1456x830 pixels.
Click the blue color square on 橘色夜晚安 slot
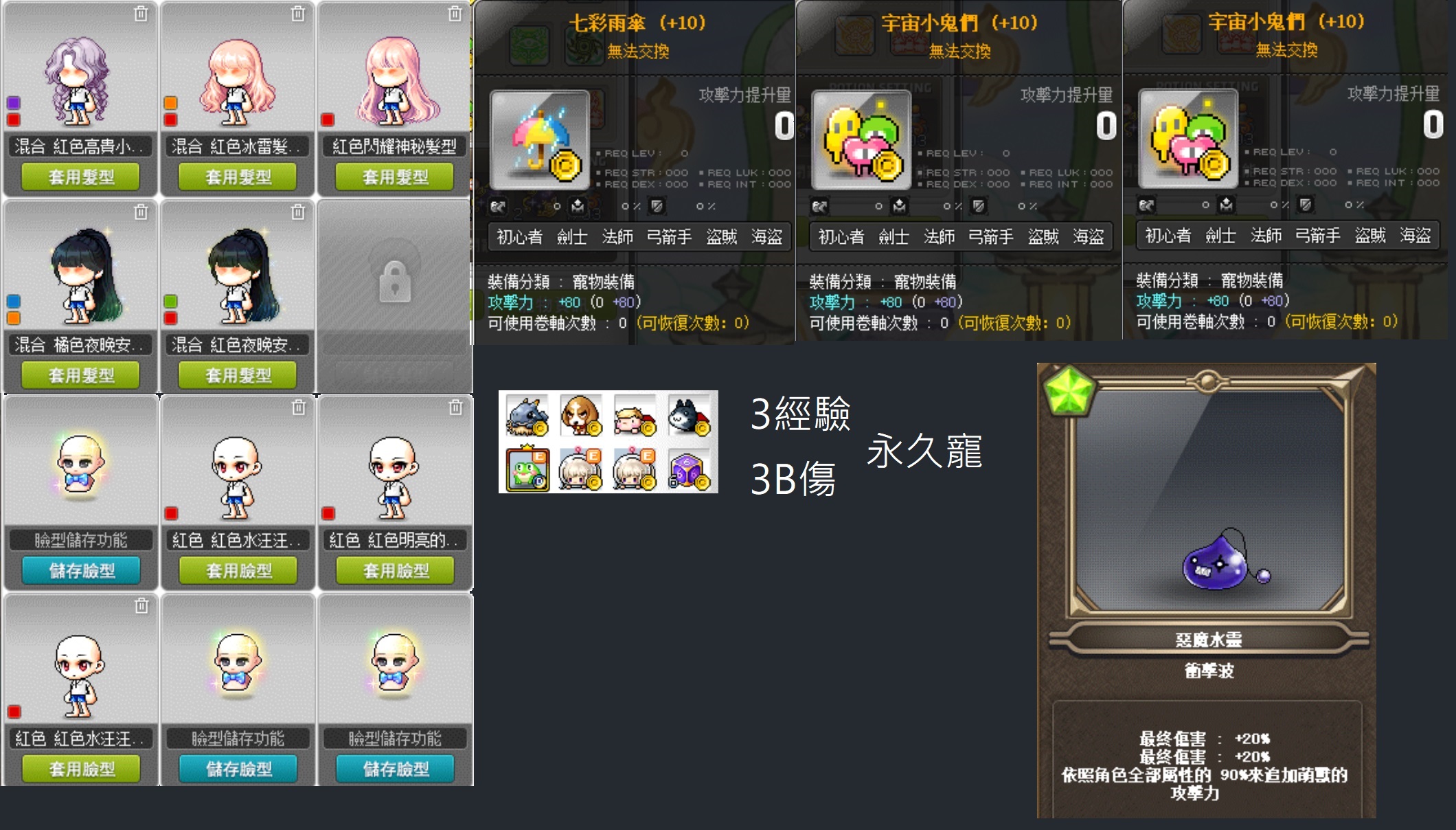pos(13,301)
